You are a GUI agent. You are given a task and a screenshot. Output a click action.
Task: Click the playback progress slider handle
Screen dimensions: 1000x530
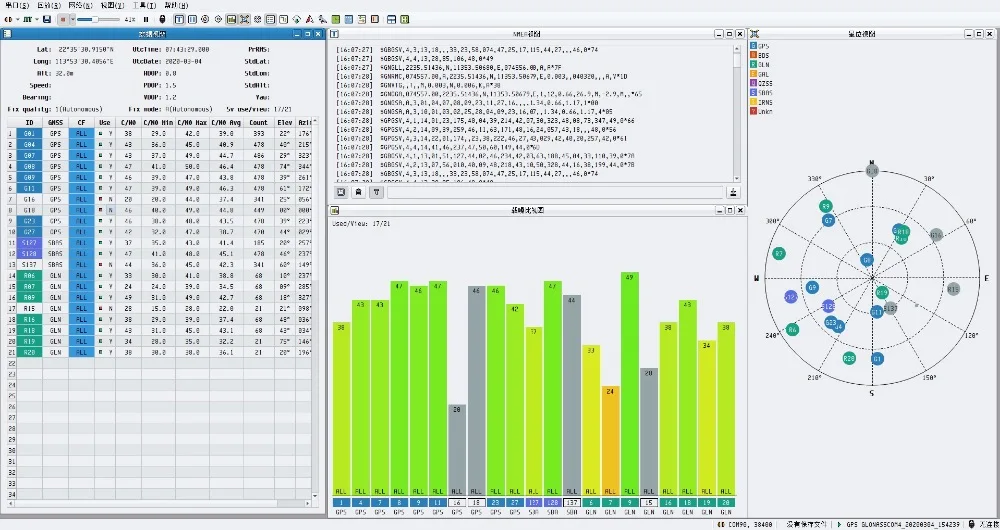(x=95, y=19)
